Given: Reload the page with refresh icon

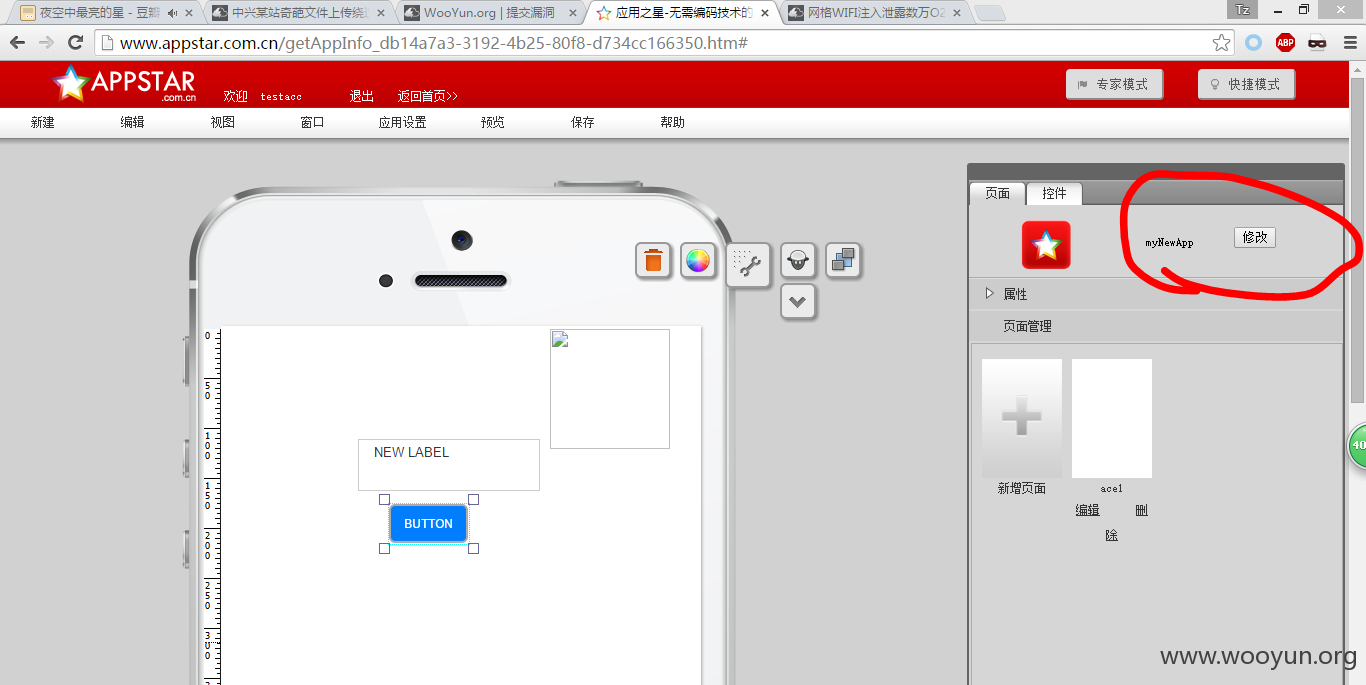Looking at the screenshot, I should pyautogui.click(x=75, y=42).
